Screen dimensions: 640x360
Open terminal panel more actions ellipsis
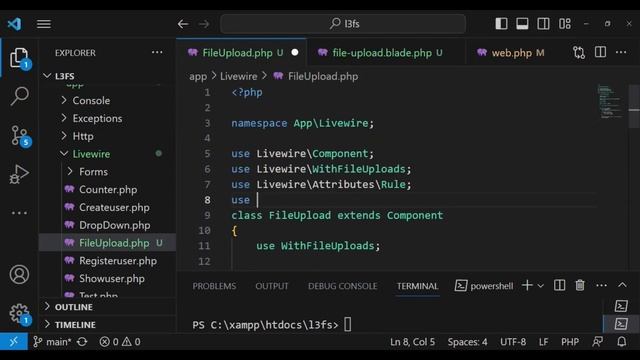pos(601,285)
